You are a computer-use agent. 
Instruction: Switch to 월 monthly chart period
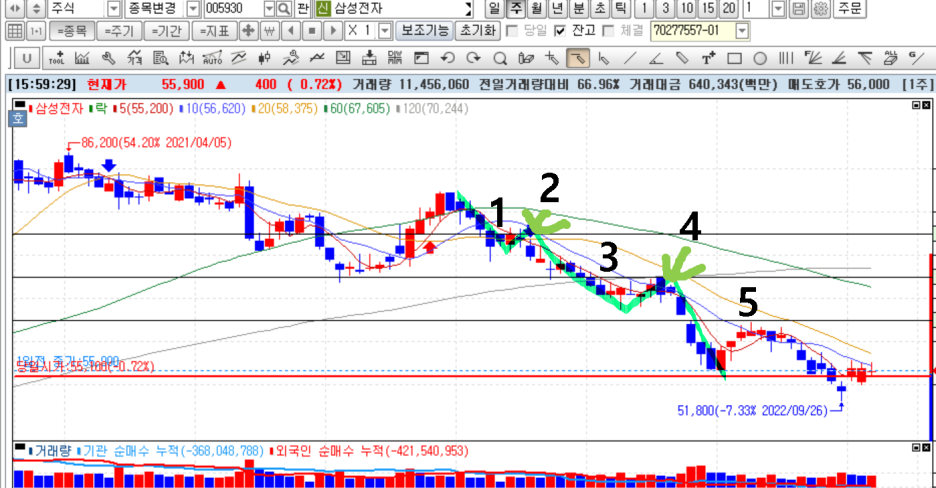coord(537,9)
